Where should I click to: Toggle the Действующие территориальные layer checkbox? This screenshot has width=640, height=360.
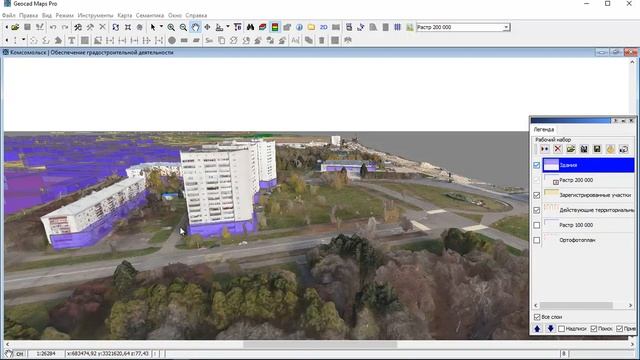pyautogui.click(x=536, y=211)
